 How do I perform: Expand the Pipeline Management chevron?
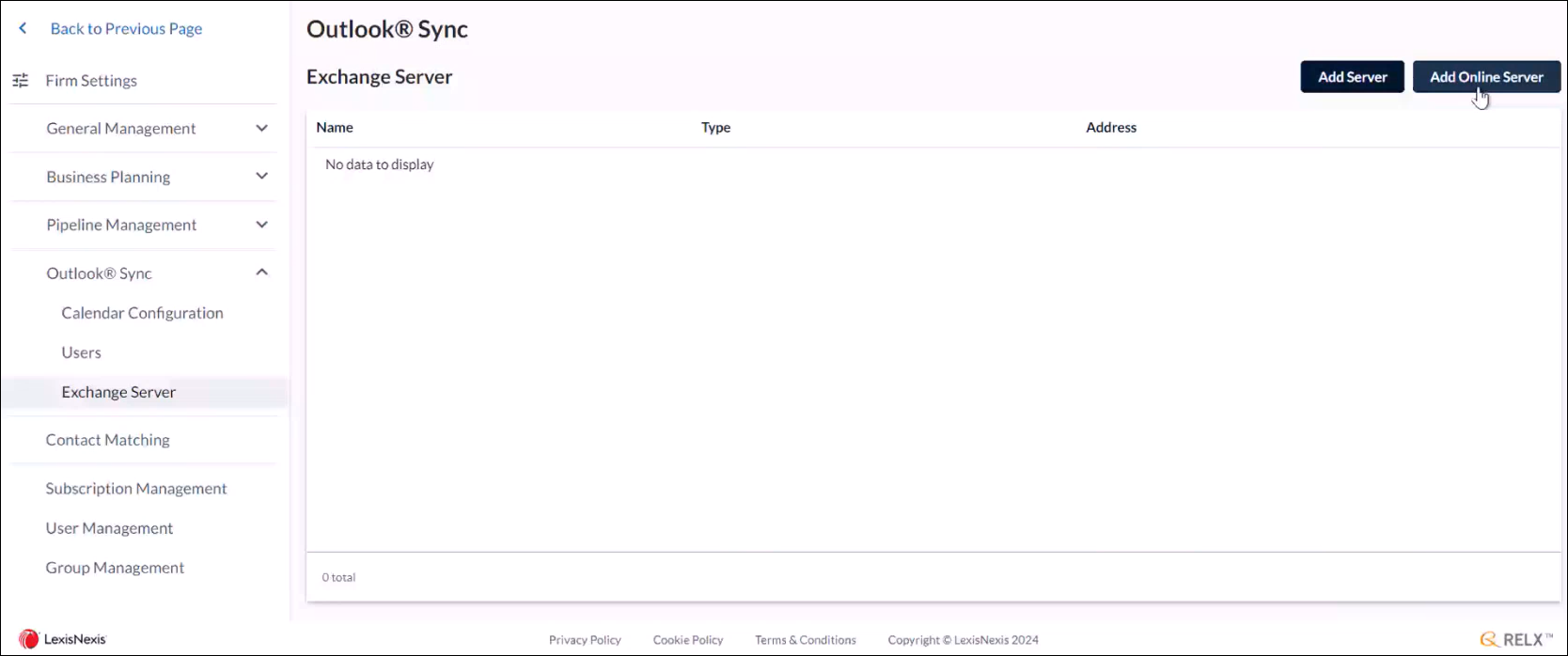[262, 225]
